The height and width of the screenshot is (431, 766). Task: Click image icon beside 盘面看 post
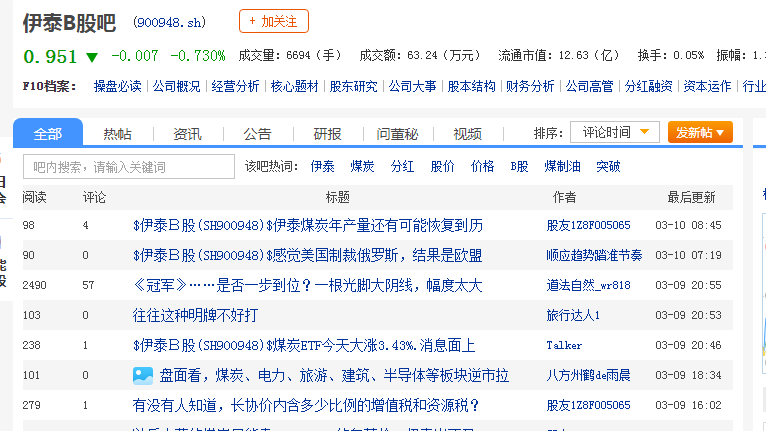coord(143,375)
